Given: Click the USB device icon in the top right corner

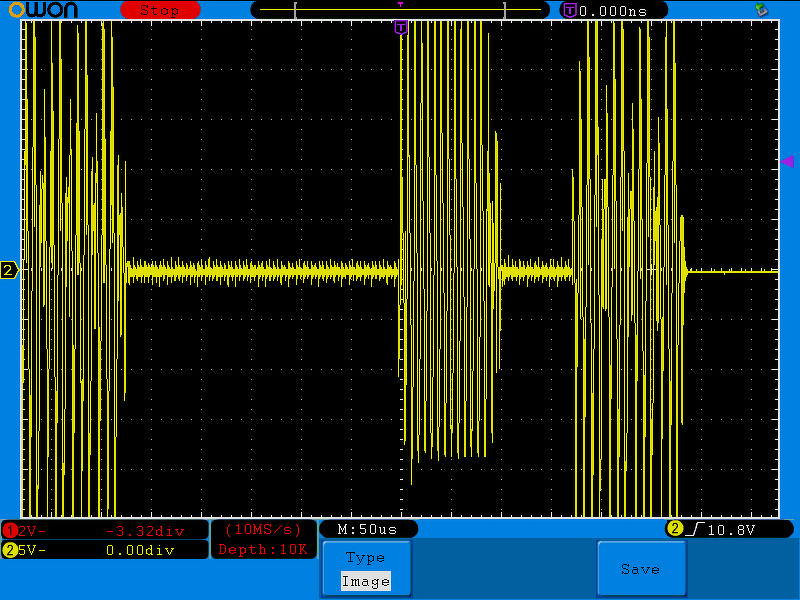Looking at the screenshot, I should pyautogui.click(x=761, y=10).
